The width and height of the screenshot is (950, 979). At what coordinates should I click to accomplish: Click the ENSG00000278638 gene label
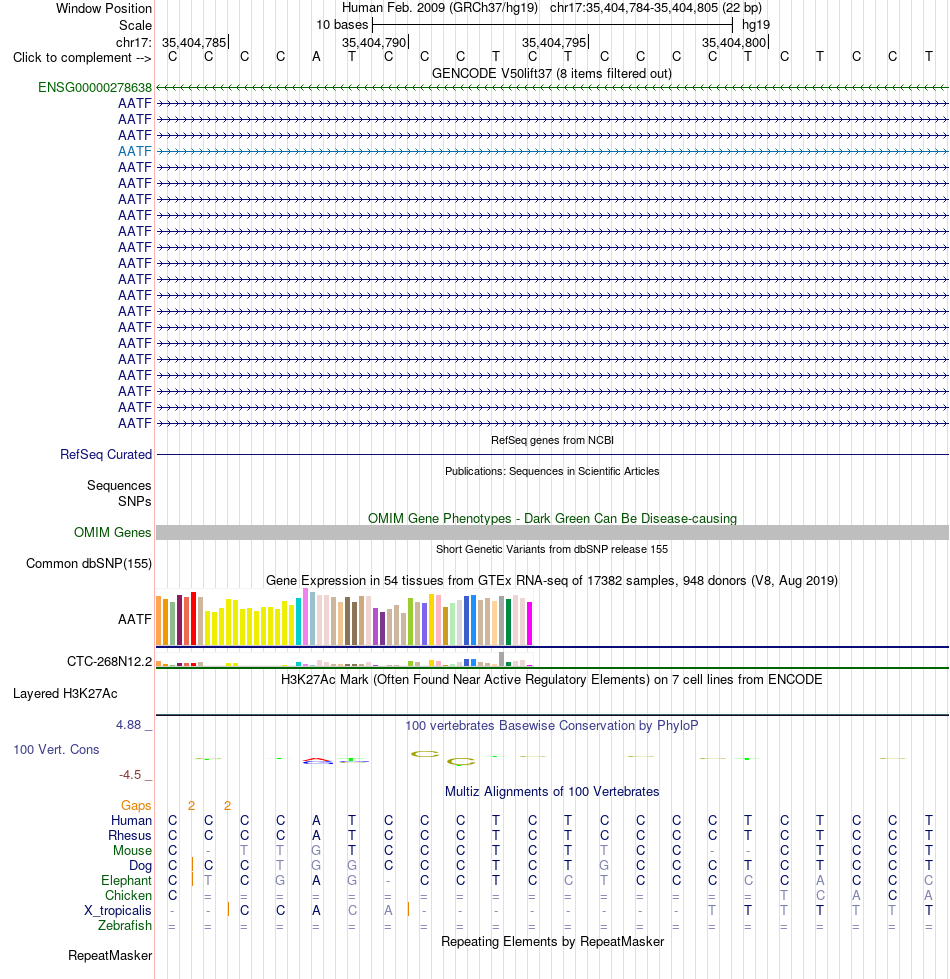pos(95,87)
